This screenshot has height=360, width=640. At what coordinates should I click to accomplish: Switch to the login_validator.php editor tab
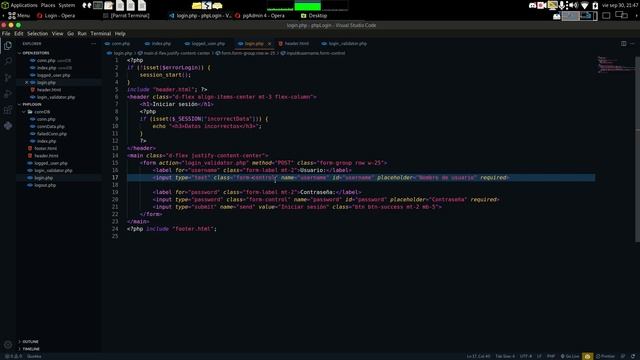coord(344,44)
